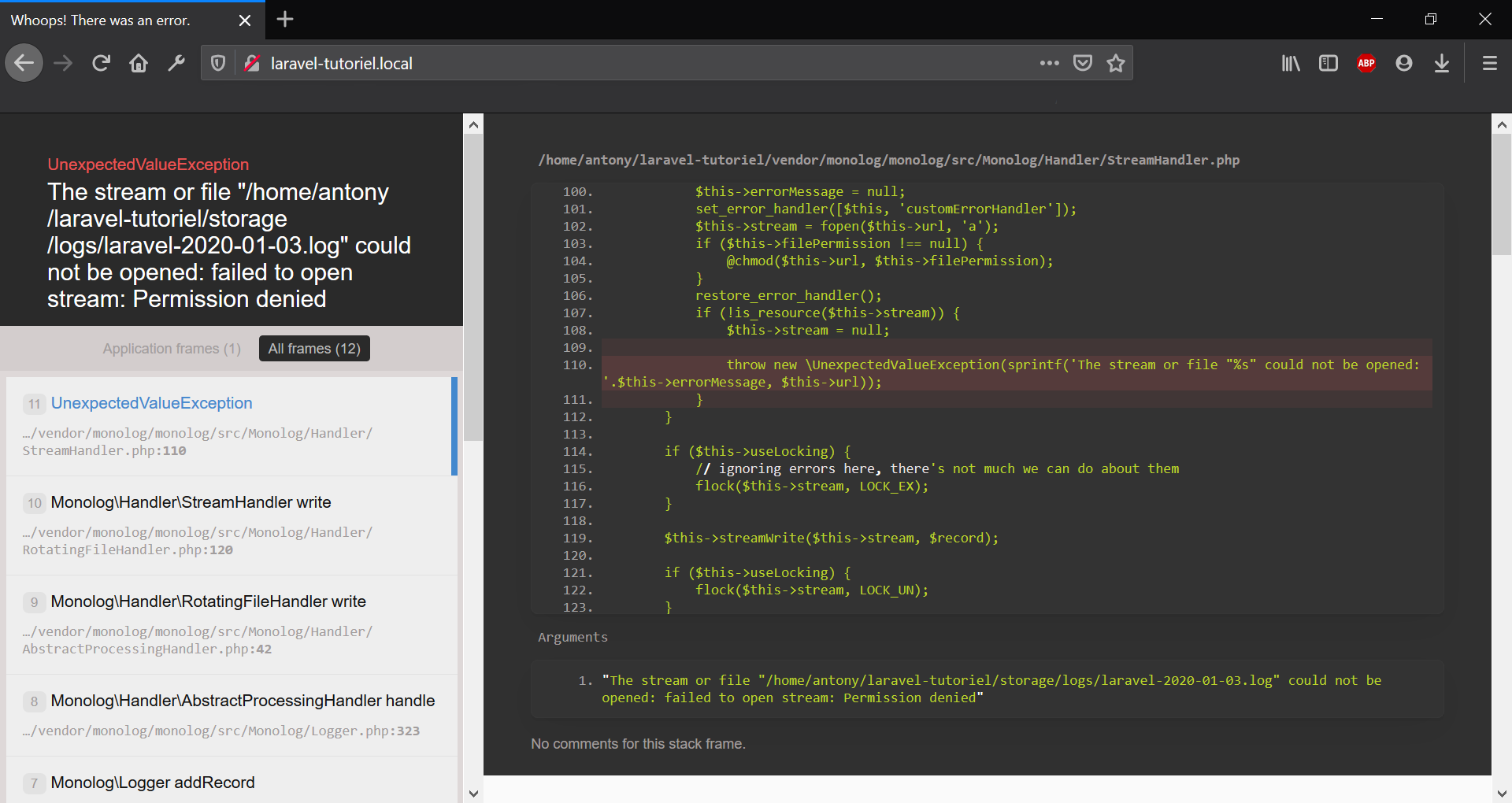
Task: Open the Monolog\Logger addRecord frame
Action: click(153, 783)
